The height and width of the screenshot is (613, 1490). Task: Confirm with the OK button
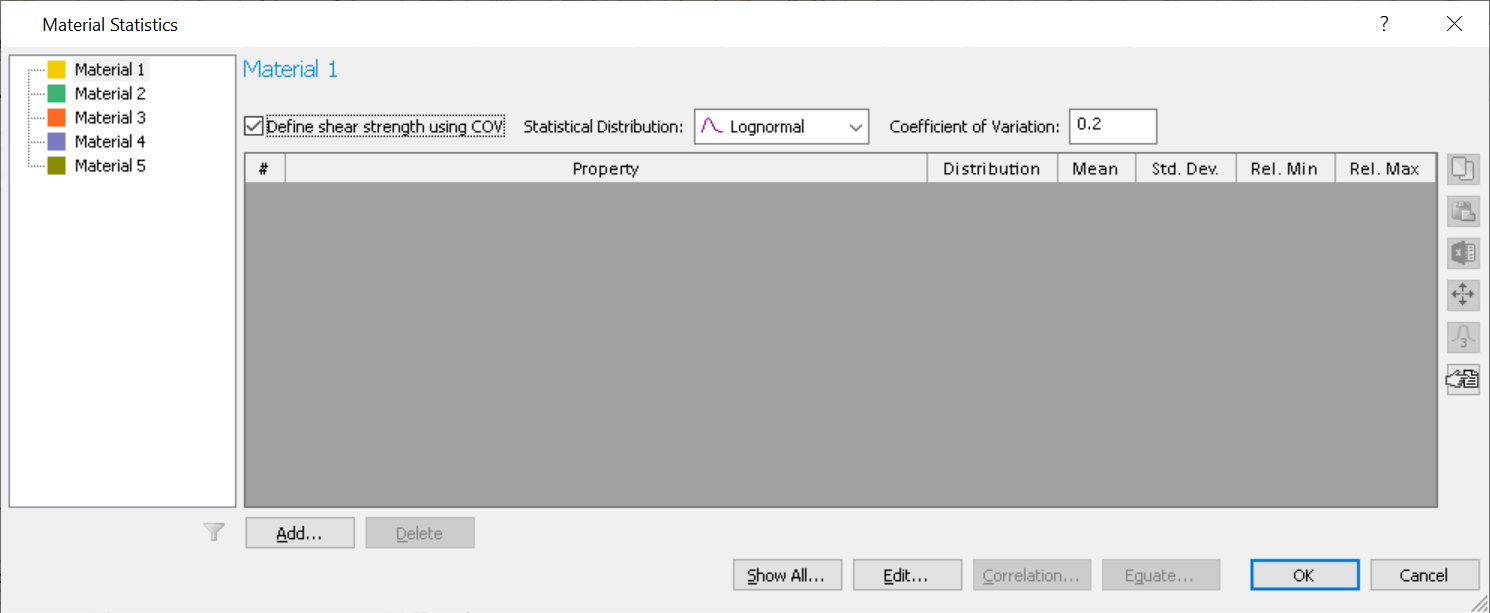click(x=1304, y=575)
